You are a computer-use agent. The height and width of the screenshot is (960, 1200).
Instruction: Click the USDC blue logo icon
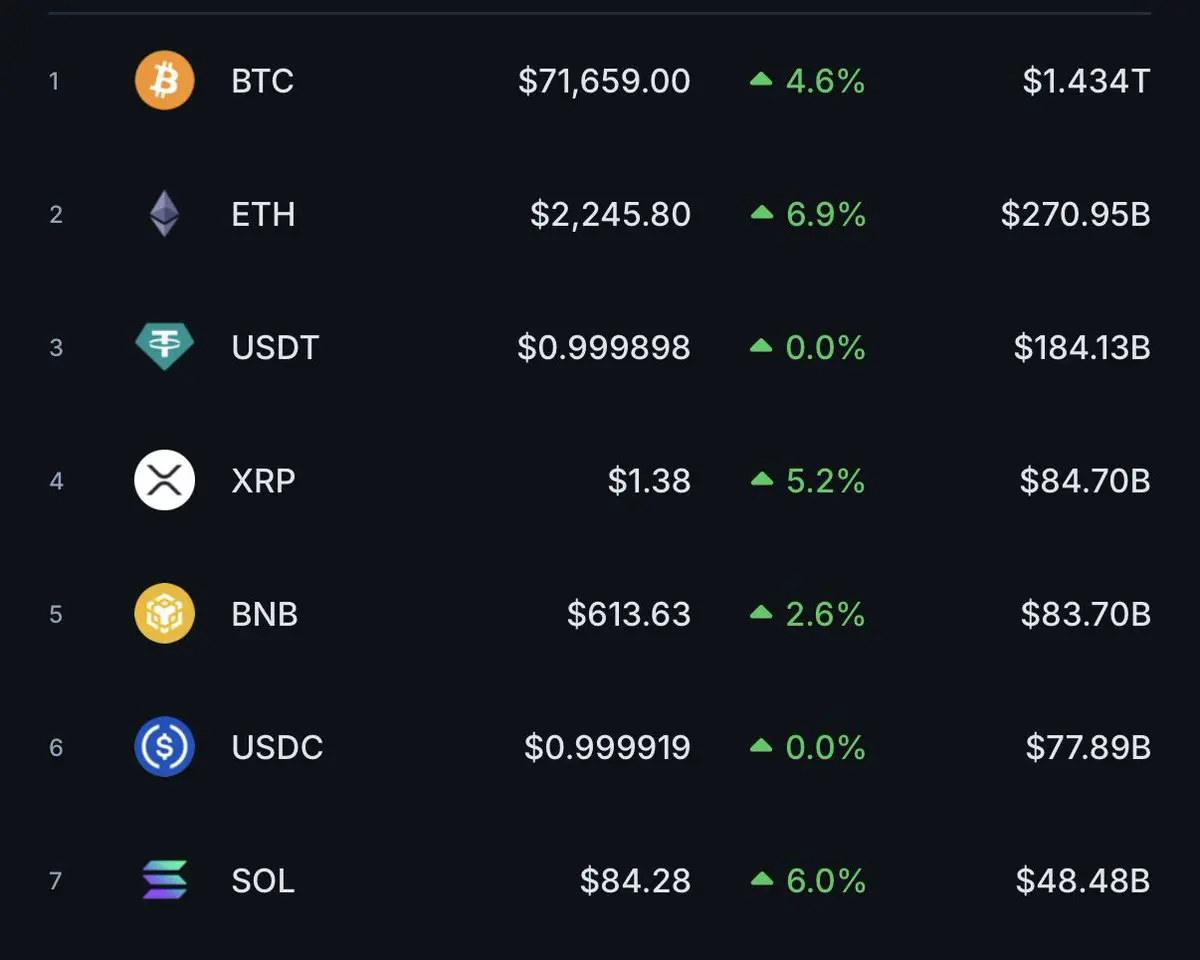[164, 747]
